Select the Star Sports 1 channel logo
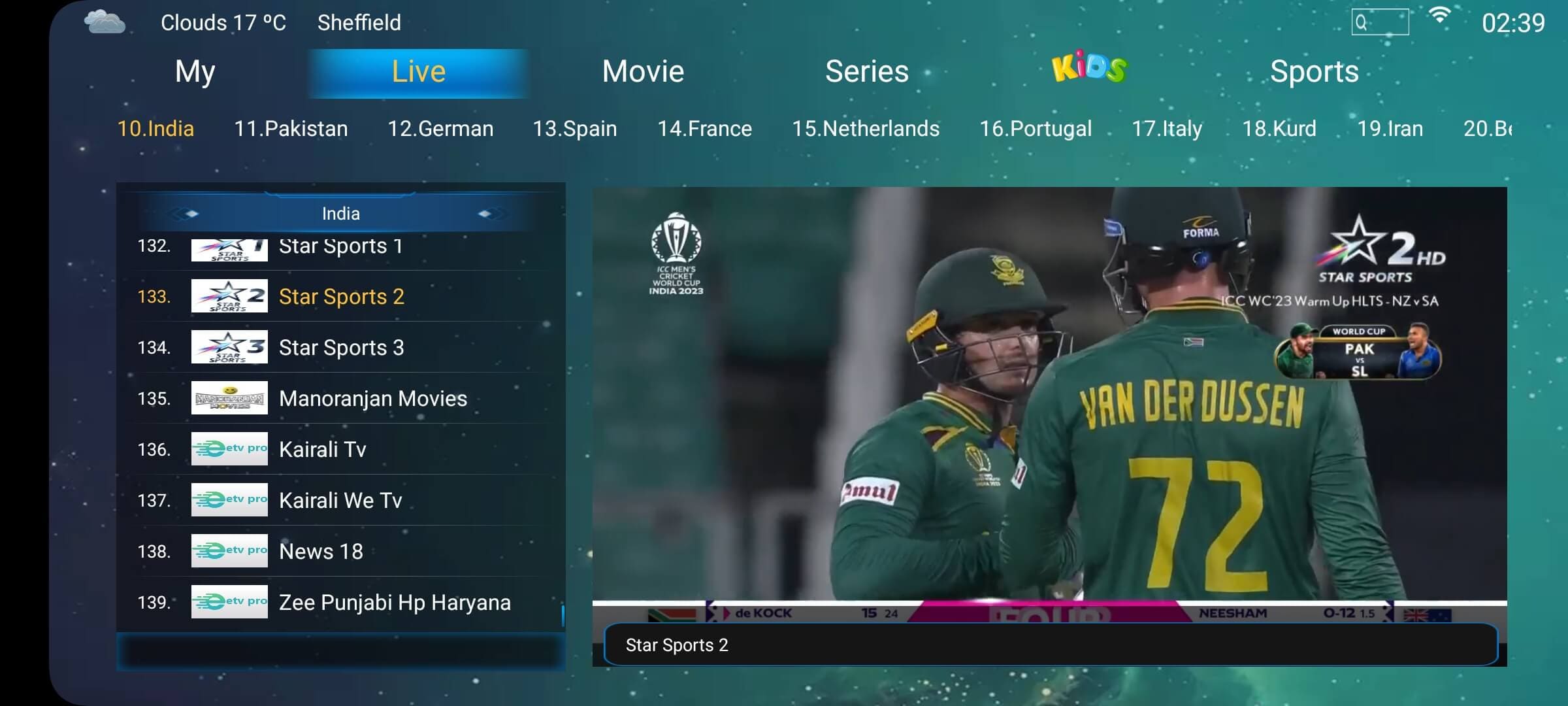This screenshot has height=706, width=1568. [x=229, y=249]
